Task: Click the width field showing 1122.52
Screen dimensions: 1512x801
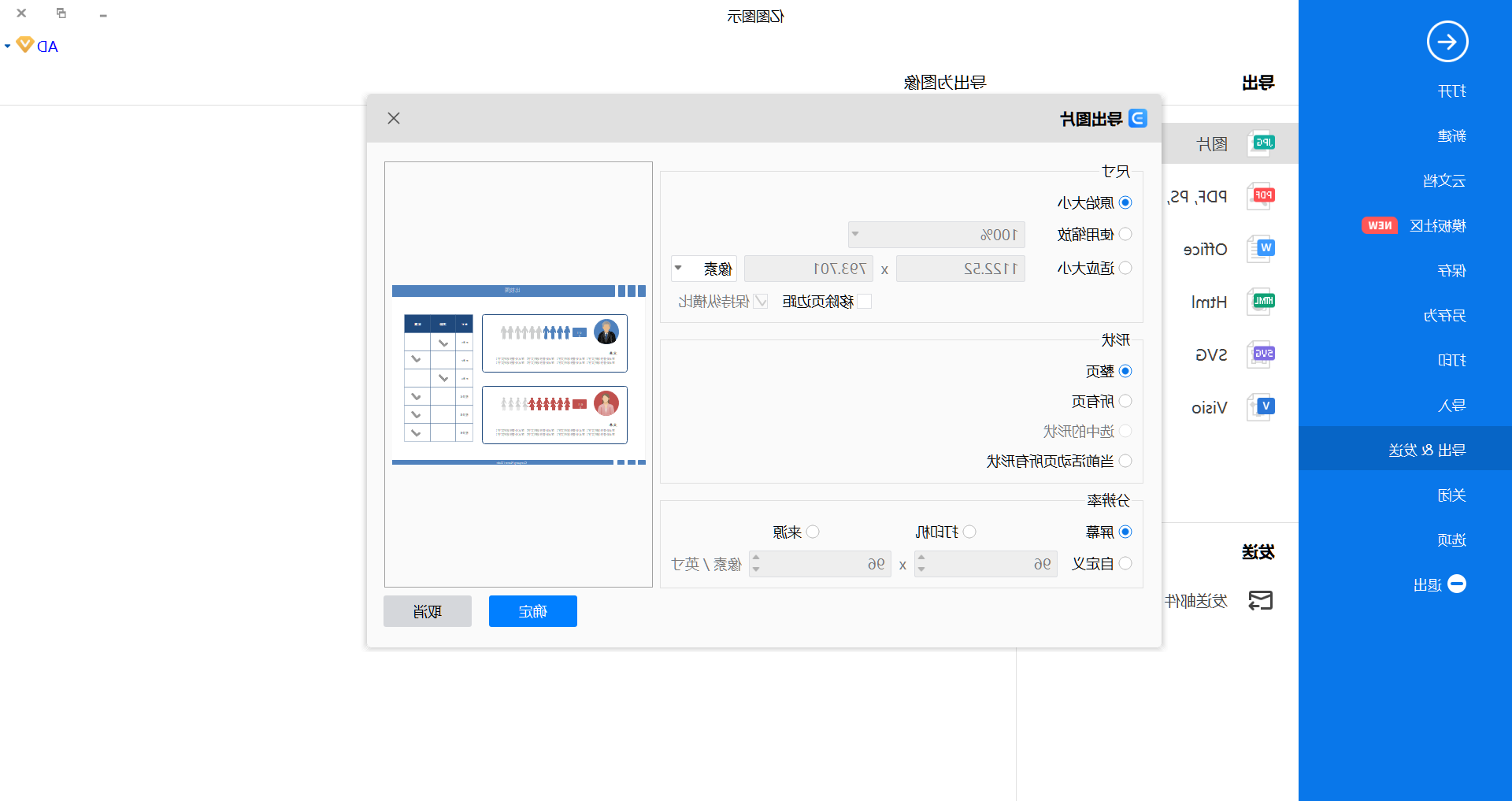Action: coord(960,269)
